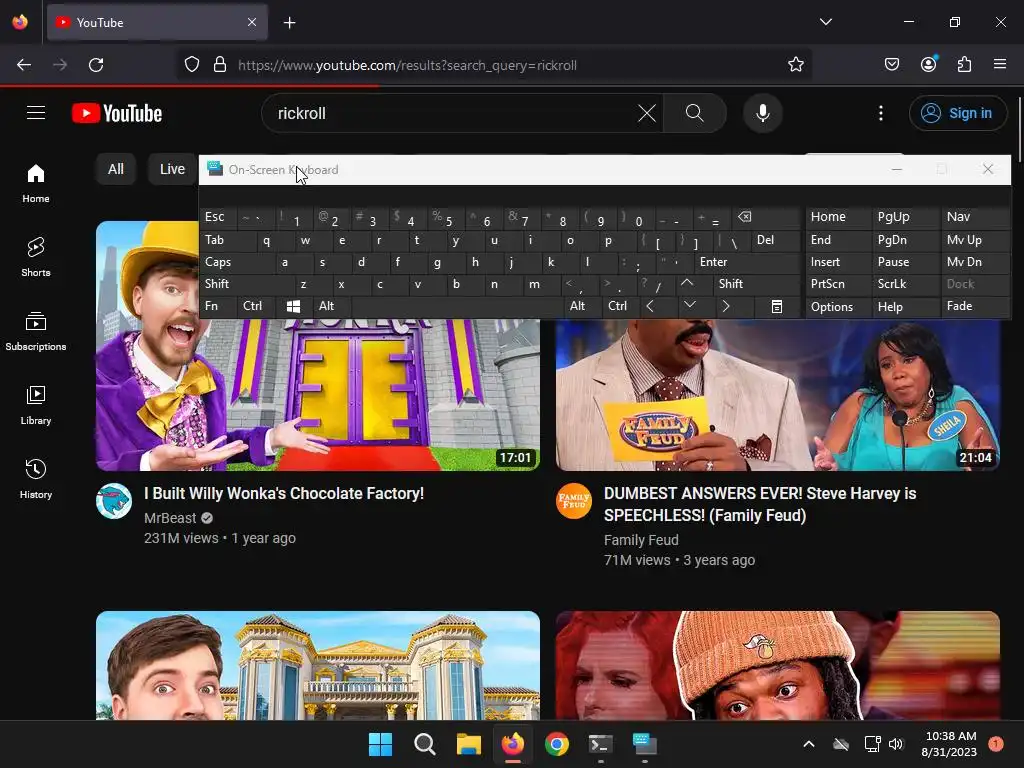The width and height of the screenshot is (1024, 768).
Task: Click Sign in button
Action: 958,113
